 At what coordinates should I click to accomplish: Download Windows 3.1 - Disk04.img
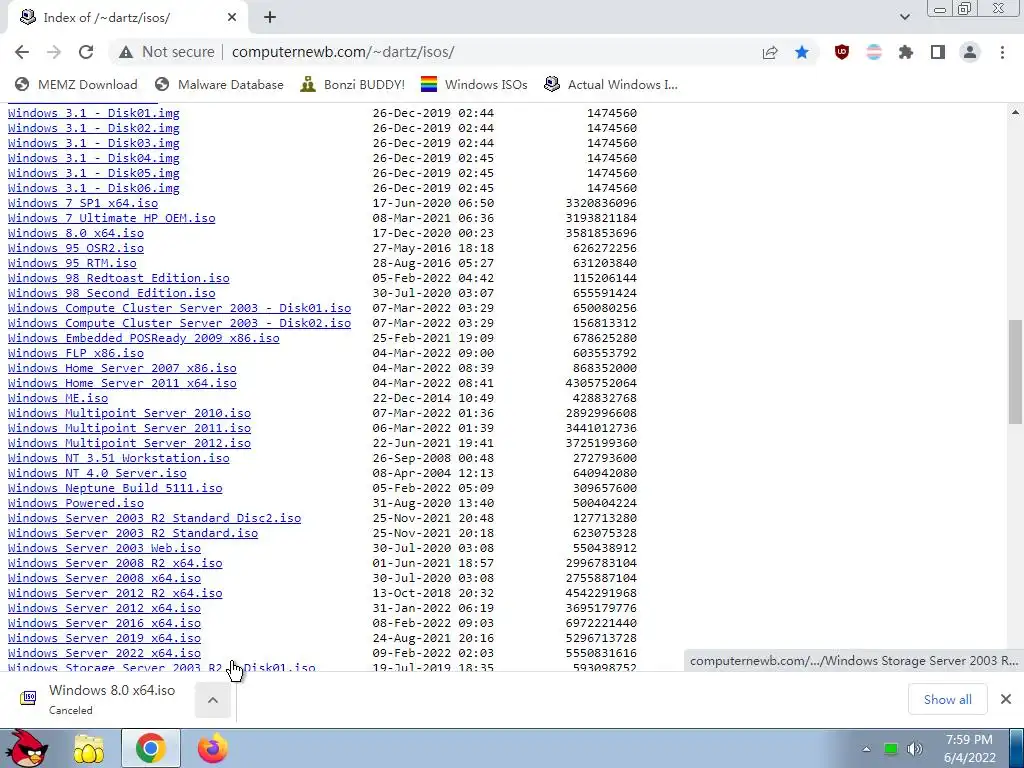(93, 158)
